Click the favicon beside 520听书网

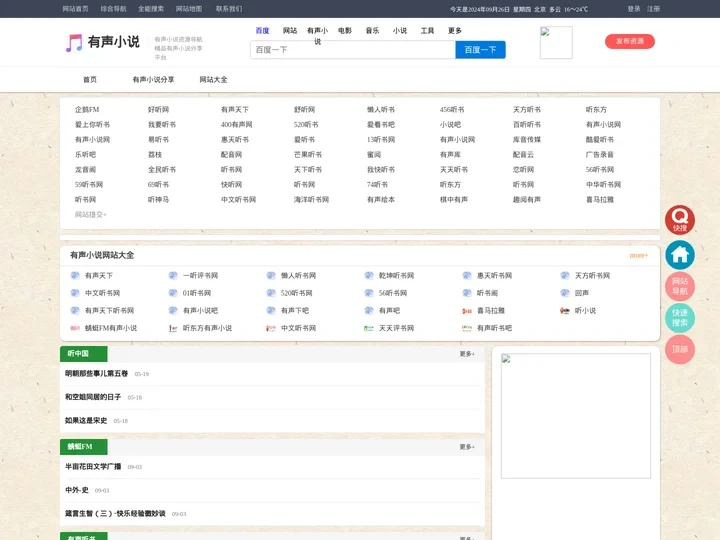tap(271, 293)
